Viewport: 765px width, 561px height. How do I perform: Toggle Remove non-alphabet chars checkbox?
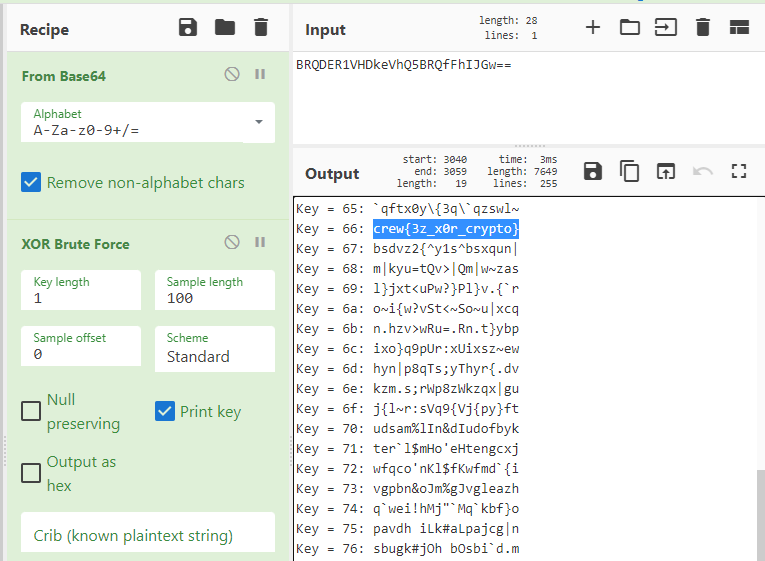(x=31, y=182)
